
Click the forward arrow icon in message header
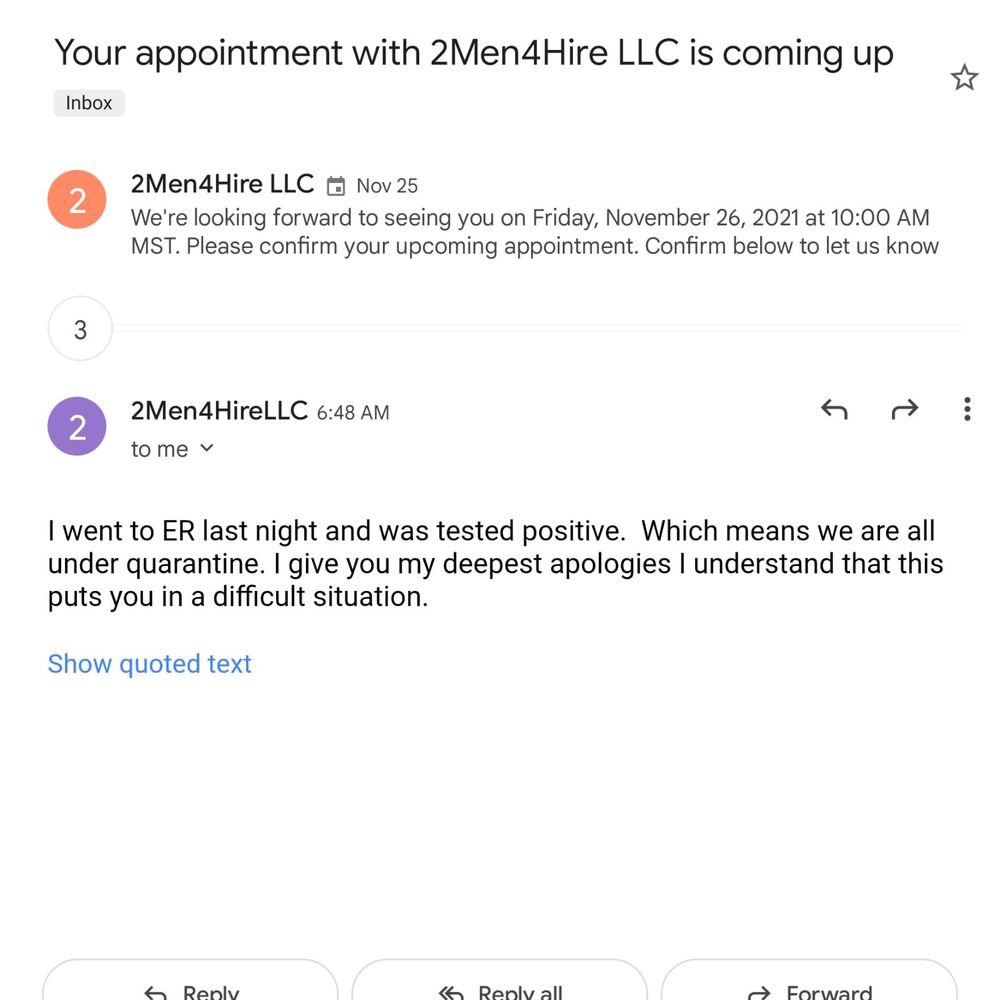[x=904, y=409]
